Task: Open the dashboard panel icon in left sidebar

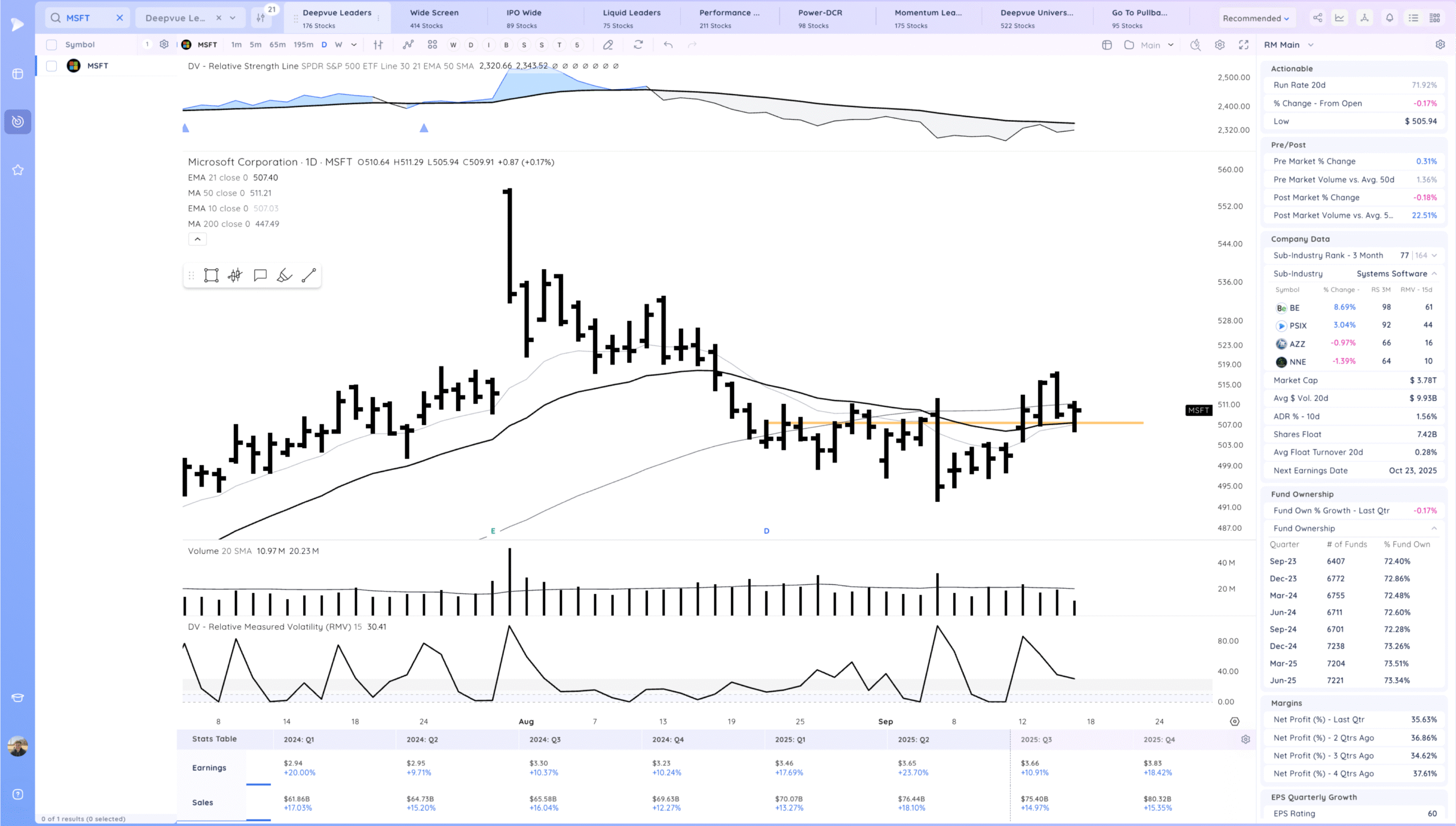Action: [x=18, y=74]
